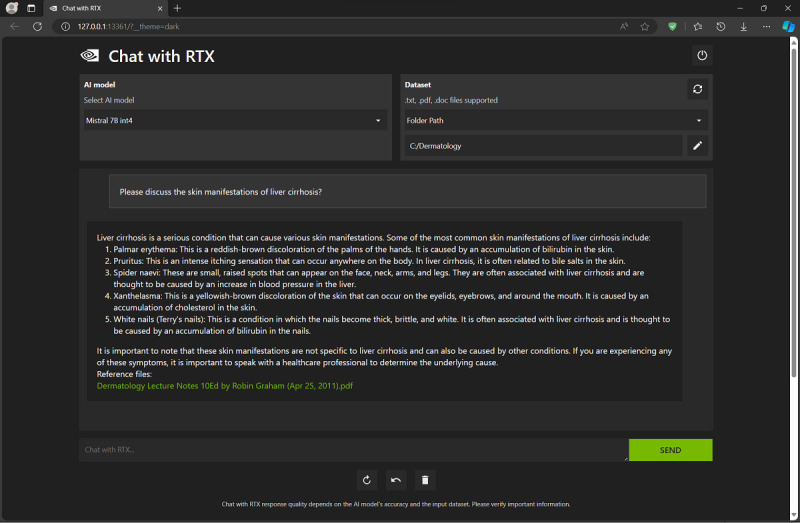The height and width of the screenshot is (523, 800).
Task: Undo the last chat message
Action: click(396, 481)
